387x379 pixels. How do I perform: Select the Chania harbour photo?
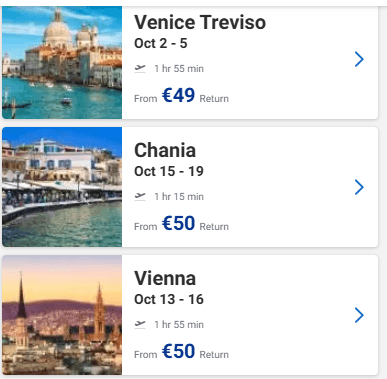click(62, 187)
